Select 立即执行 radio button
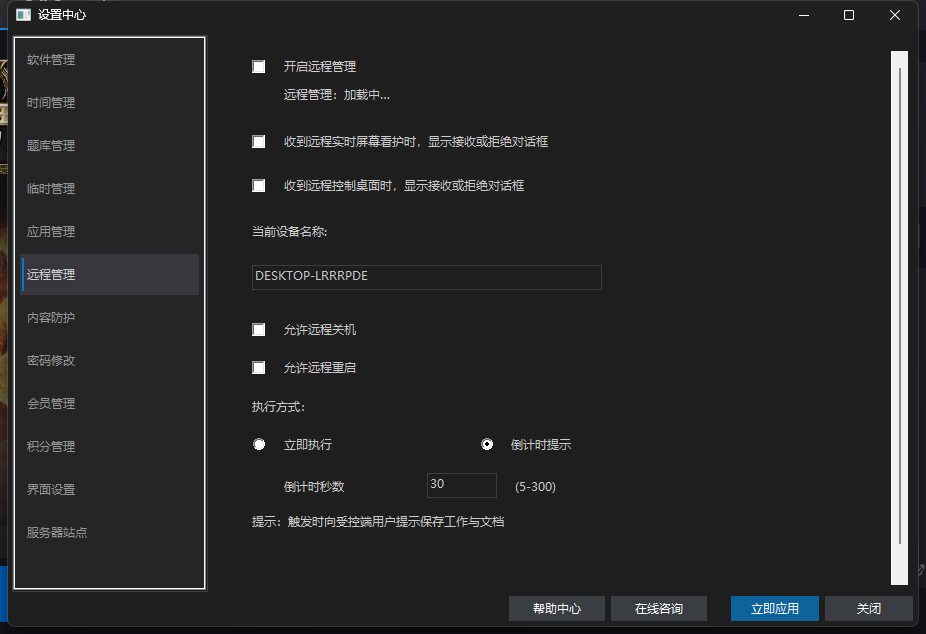 click(259, 445)
